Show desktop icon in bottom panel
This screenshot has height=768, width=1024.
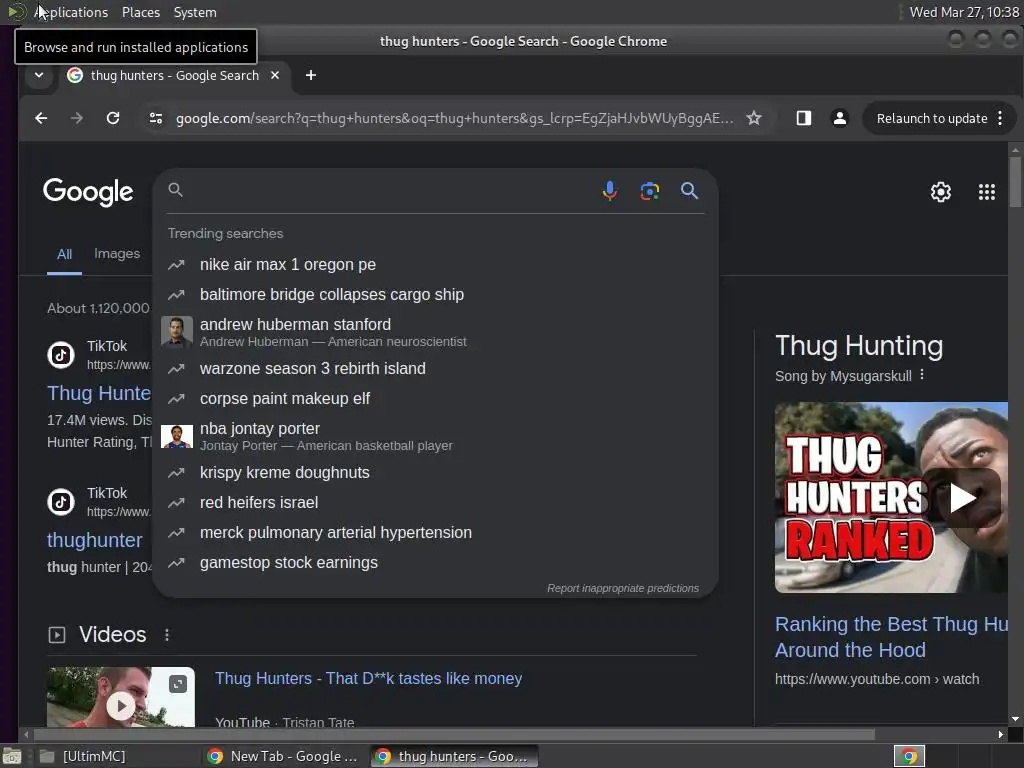click(12, 756)
